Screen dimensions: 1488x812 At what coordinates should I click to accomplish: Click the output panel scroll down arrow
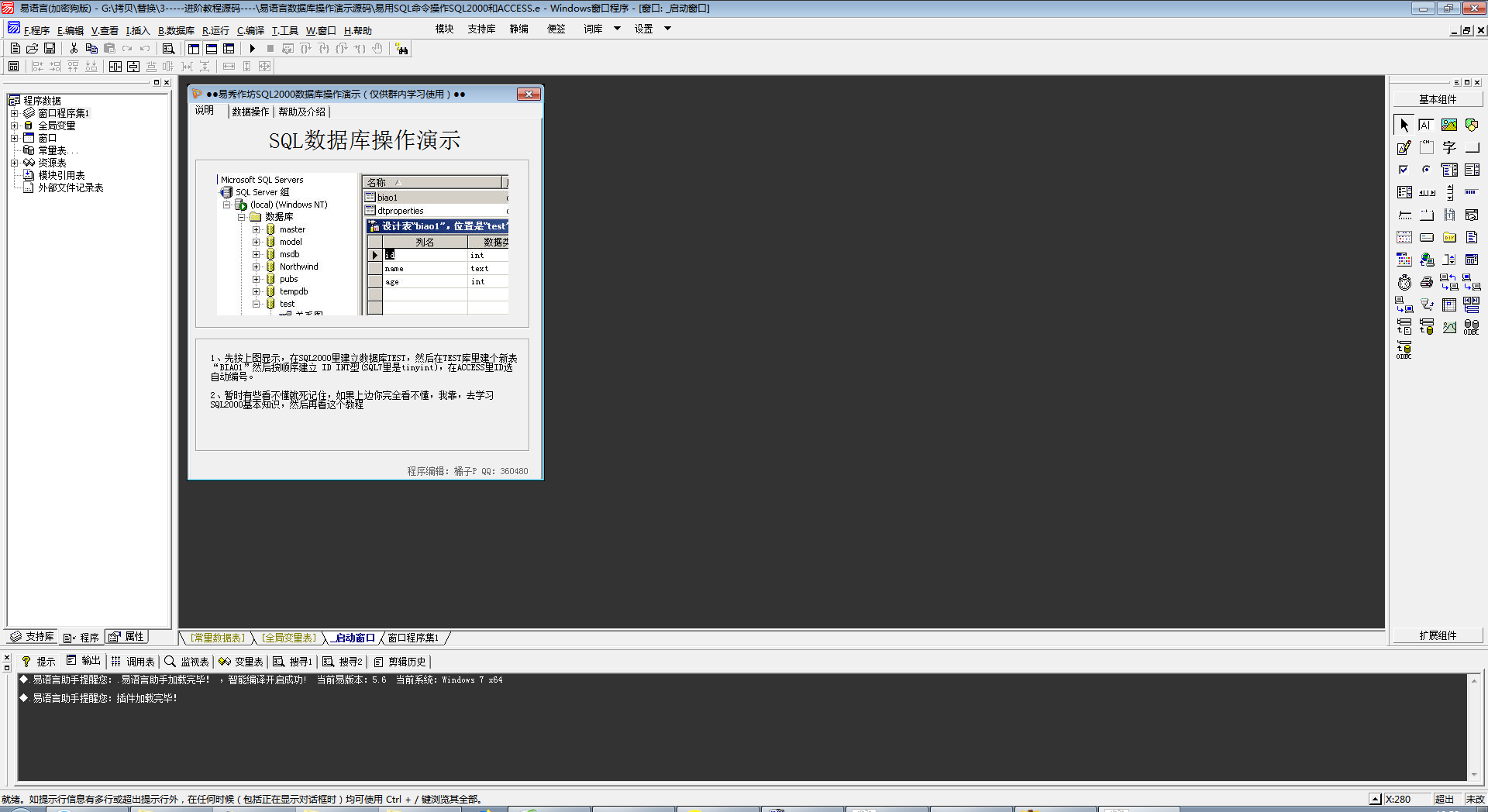(x=1474, y=775)
